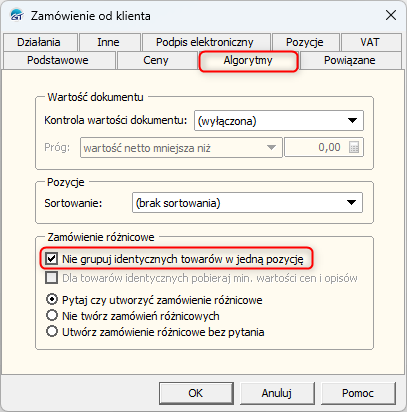Open help with the Pomoc button
This screenshot has height=412, width=407.
coord(358,393)
